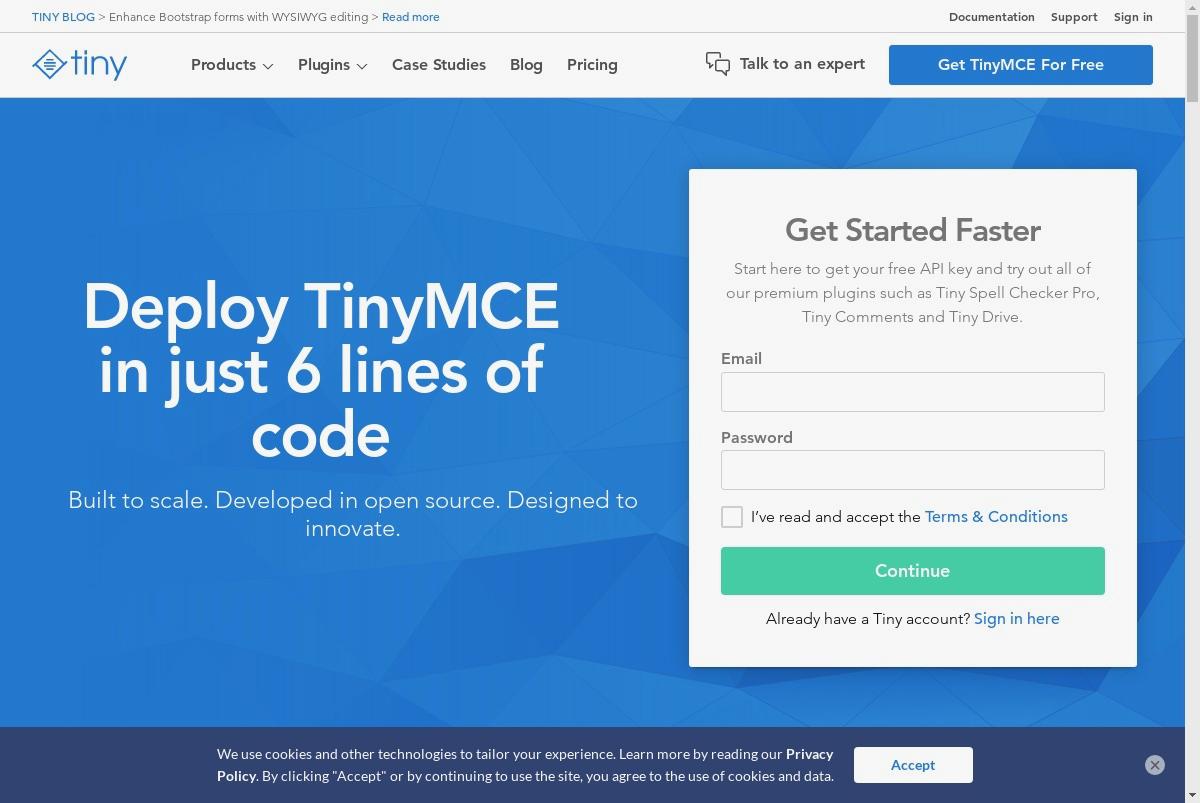Expand the Plugins dropdown menu
Viewport: 1200px width, 803px height.
pyautogui.click(x=333, y=65)
